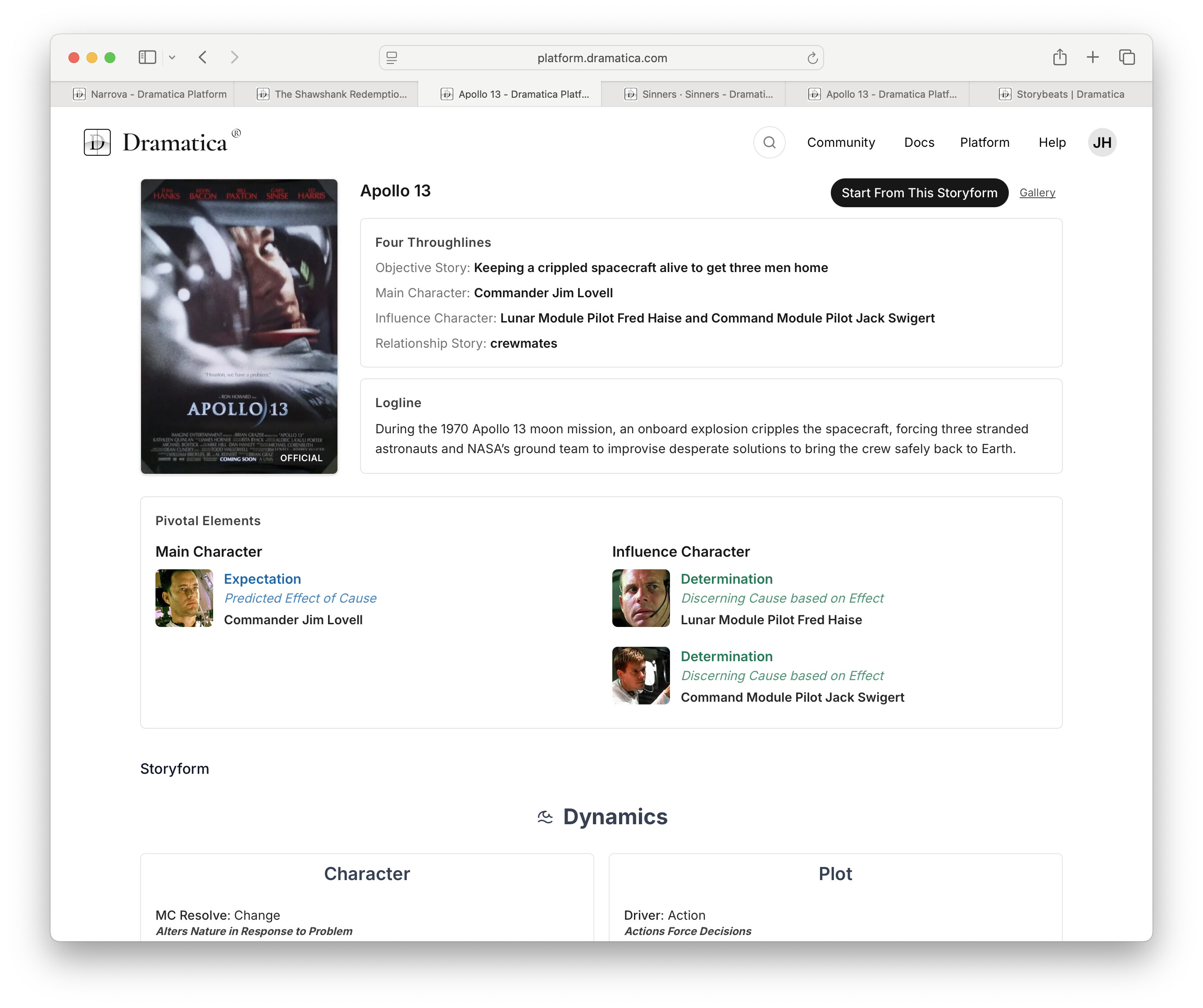This screenshot has height=1008, width=1203.
Task: Click the Dramatica logo icon
Action: 97,142
